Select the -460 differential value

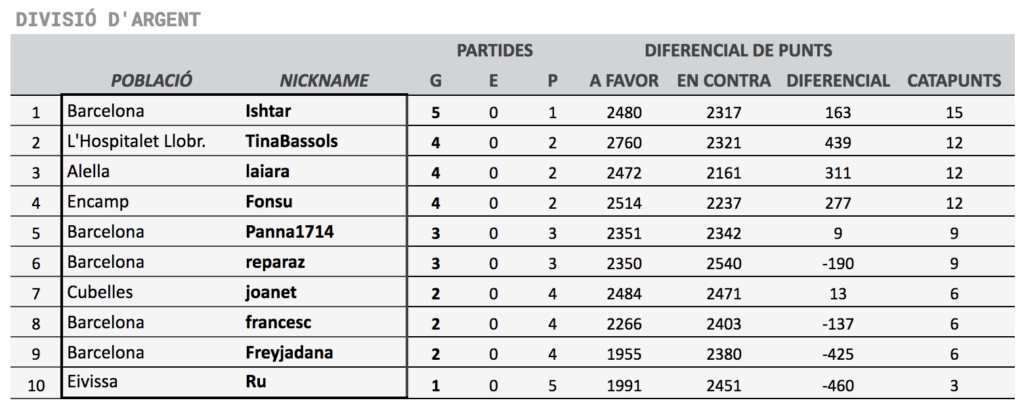coord(838,386)
